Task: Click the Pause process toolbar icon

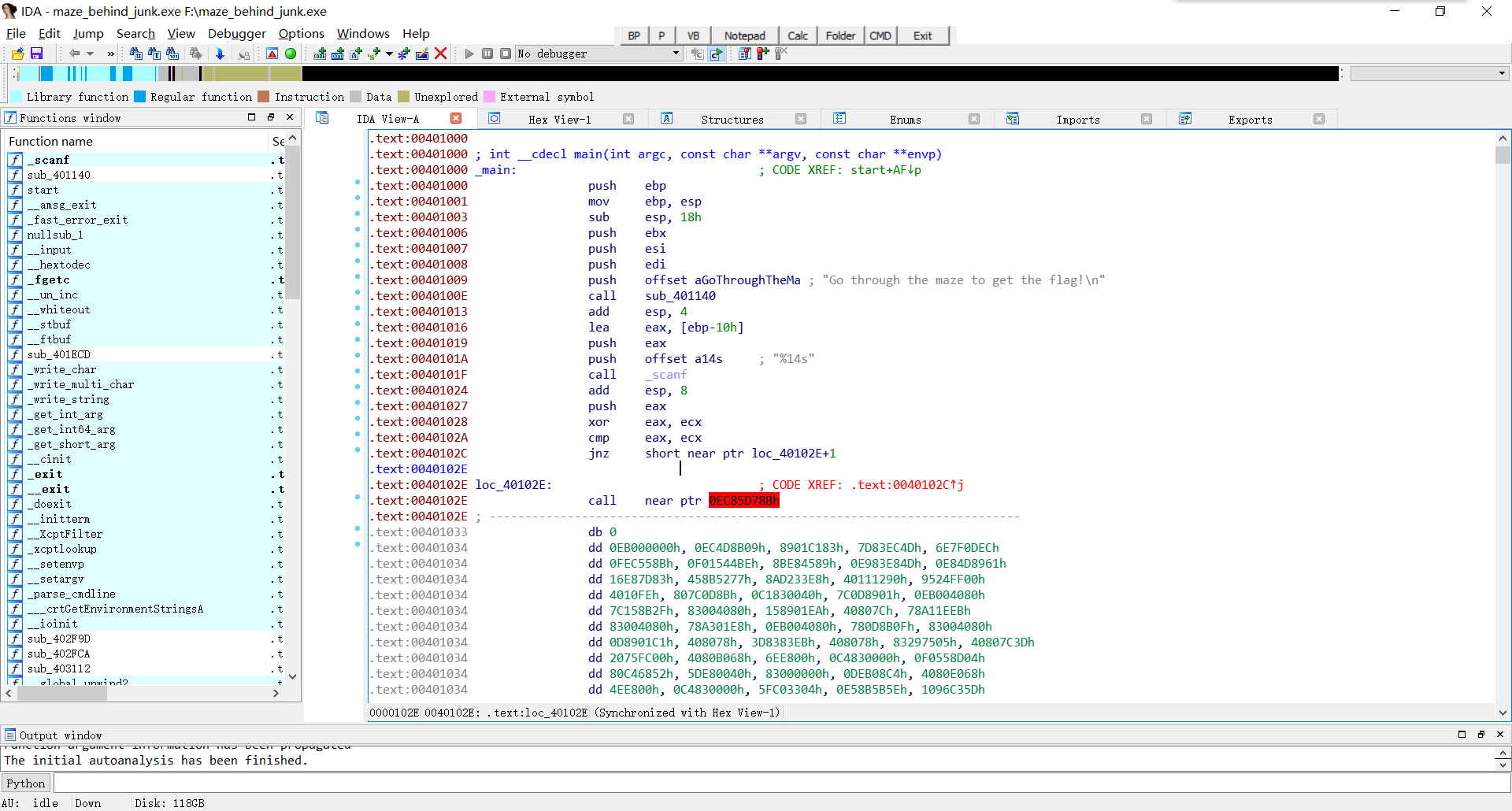Action: (487, 54)
